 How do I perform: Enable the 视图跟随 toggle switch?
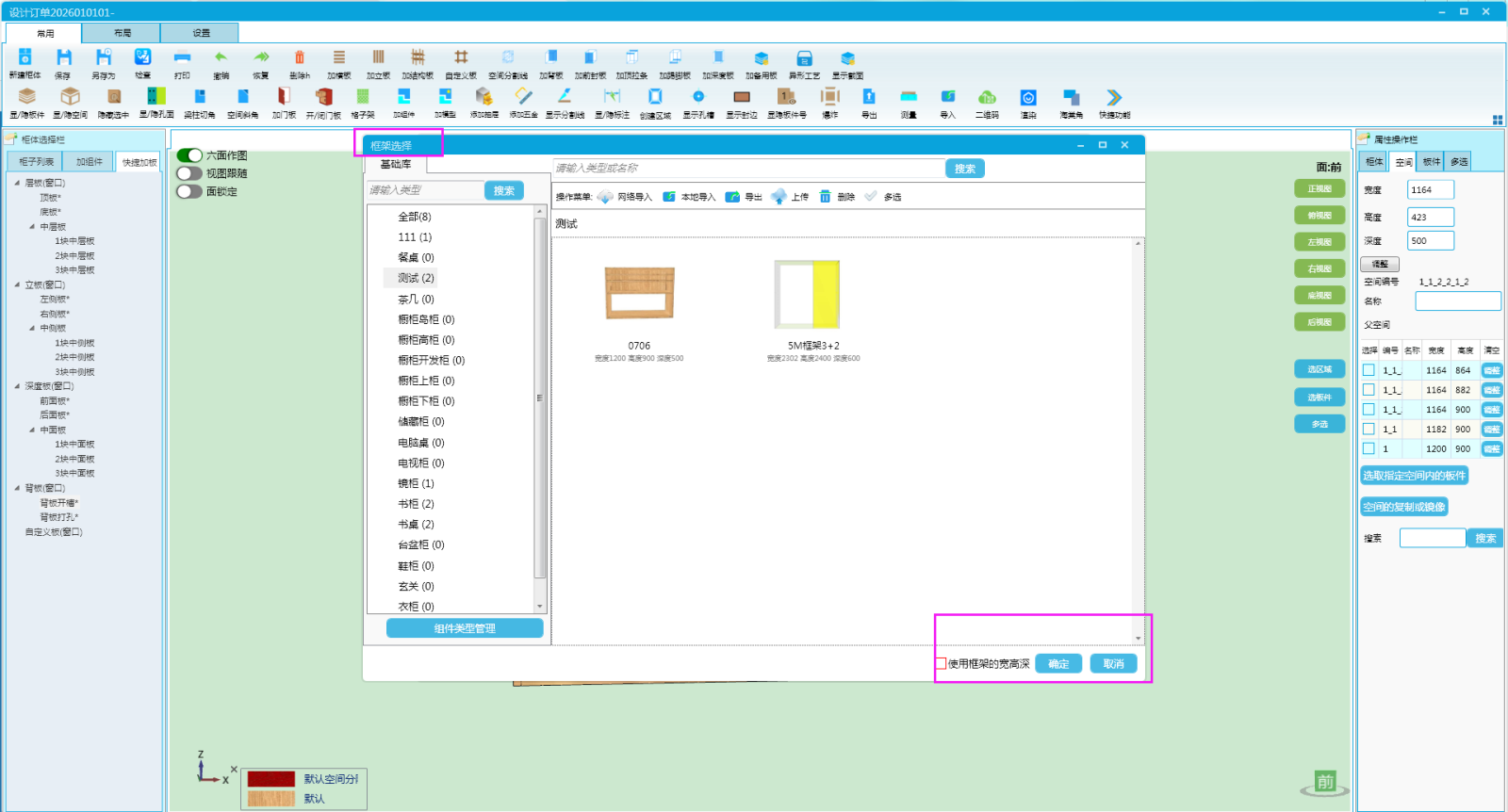(189, 173)
